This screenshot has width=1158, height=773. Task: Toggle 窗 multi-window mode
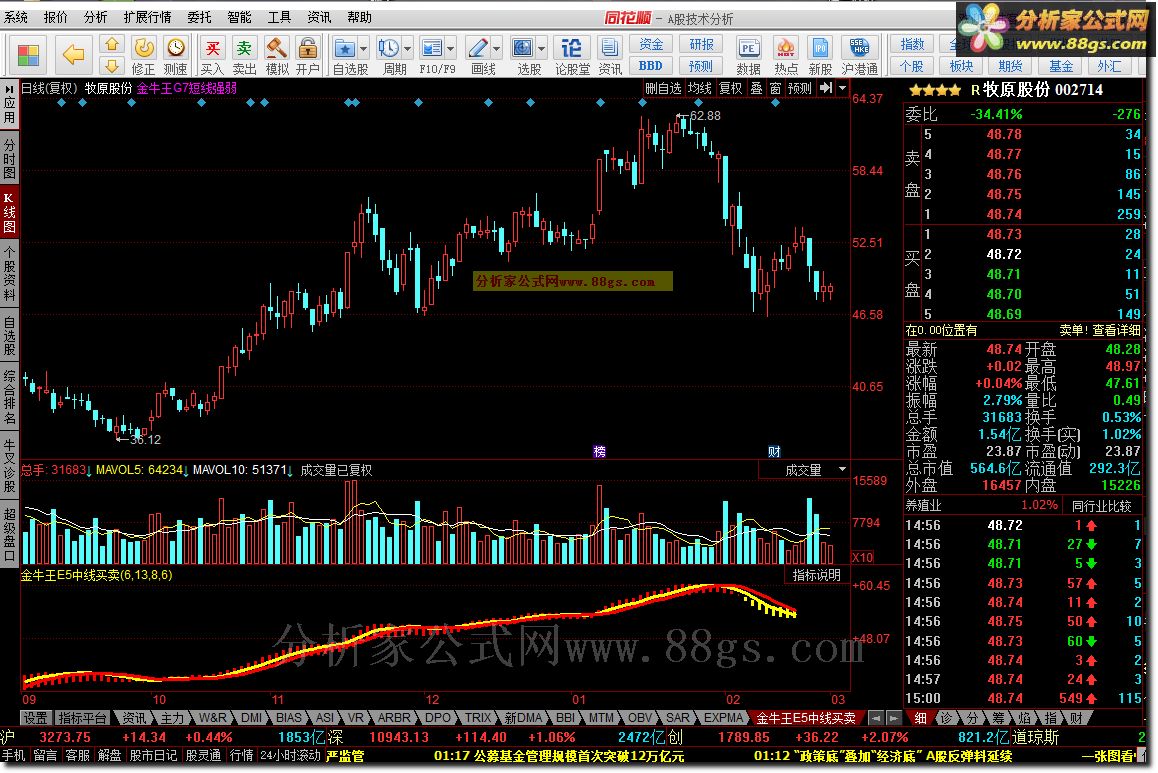tap(775, 89)
